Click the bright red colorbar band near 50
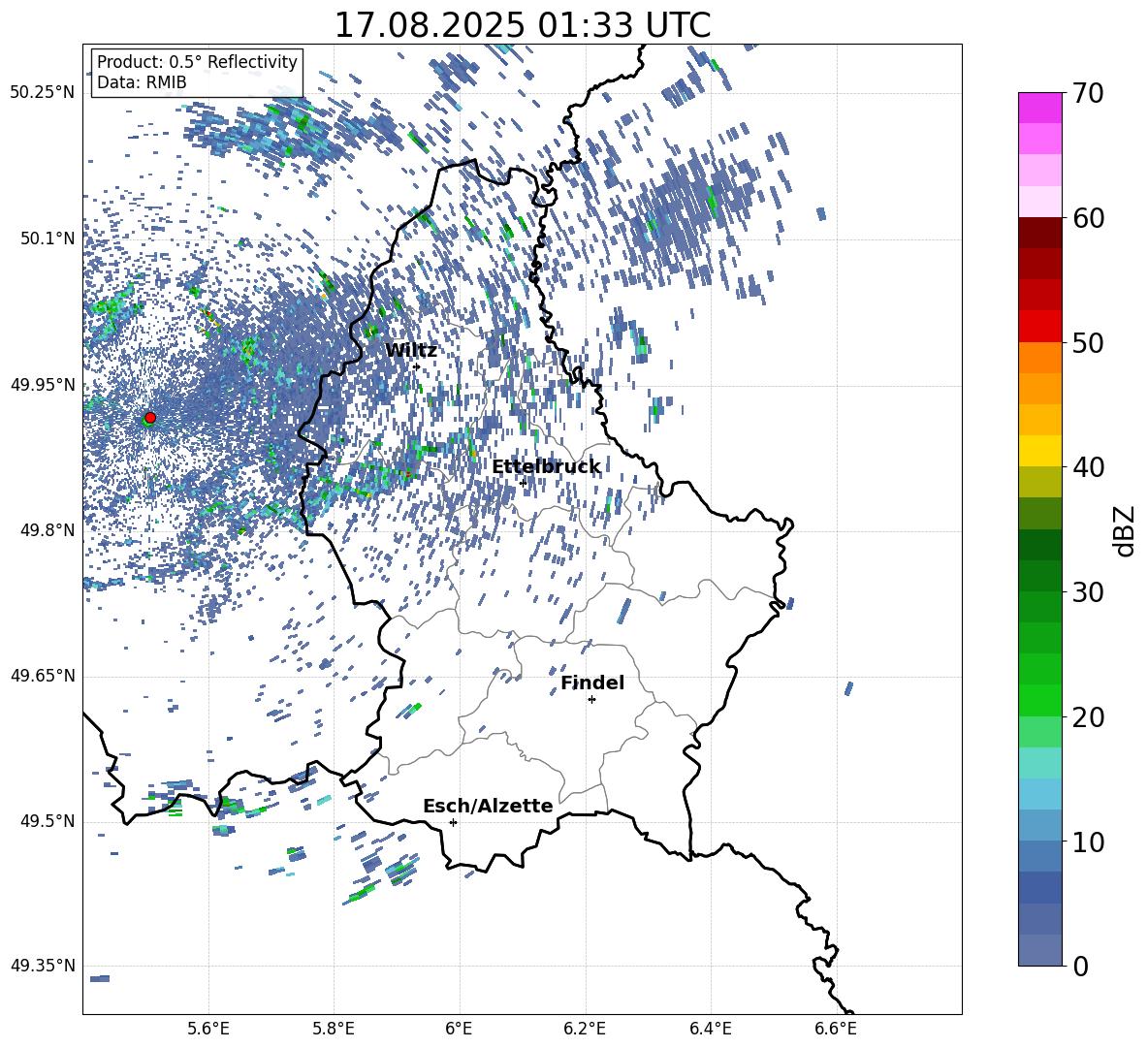This screenshot has width=1148, height=1048. pos(1039,327)
